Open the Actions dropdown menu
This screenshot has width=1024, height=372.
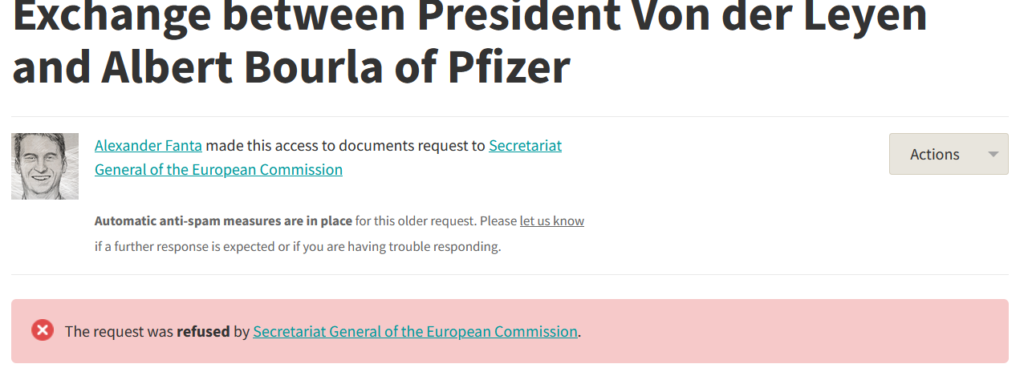[948, 154]
